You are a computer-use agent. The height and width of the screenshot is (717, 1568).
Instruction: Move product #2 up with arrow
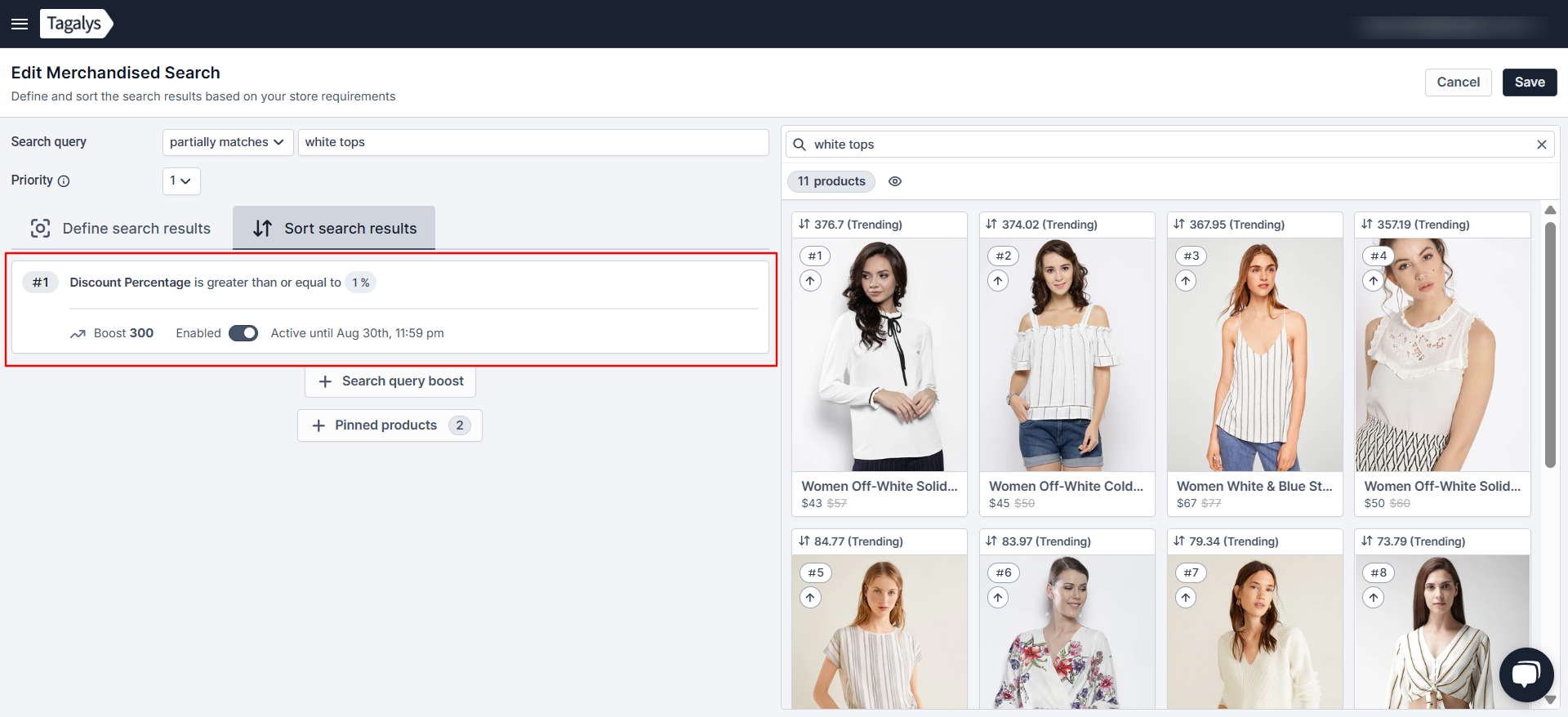point(998,281)
